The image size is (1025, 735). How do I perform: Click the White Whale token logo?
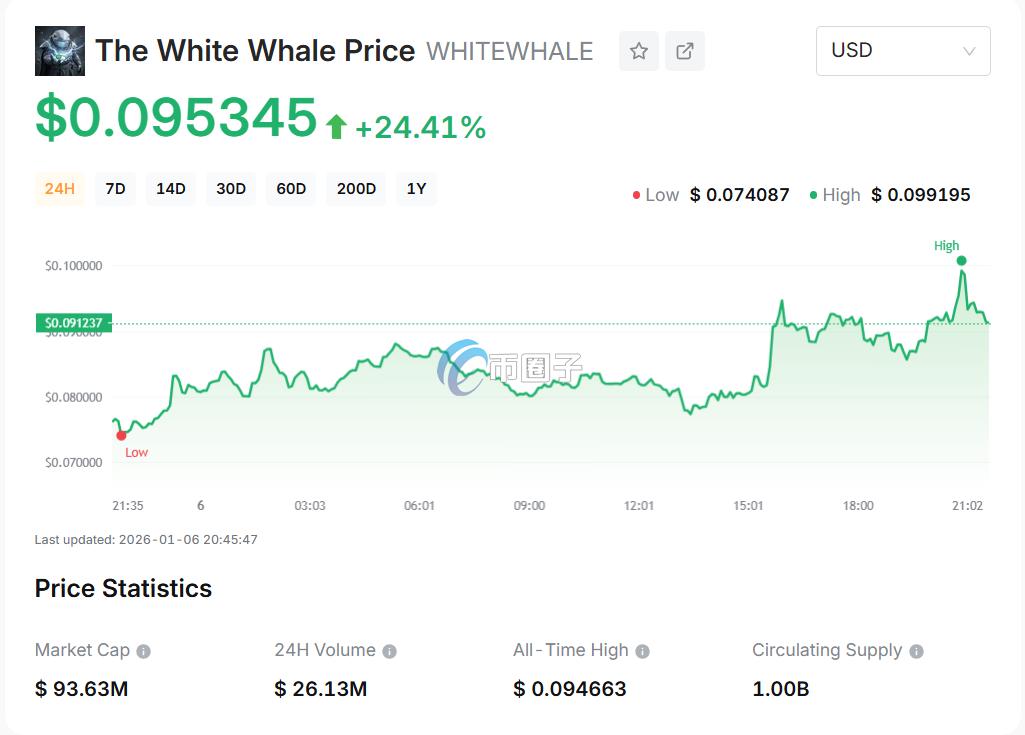60,51
